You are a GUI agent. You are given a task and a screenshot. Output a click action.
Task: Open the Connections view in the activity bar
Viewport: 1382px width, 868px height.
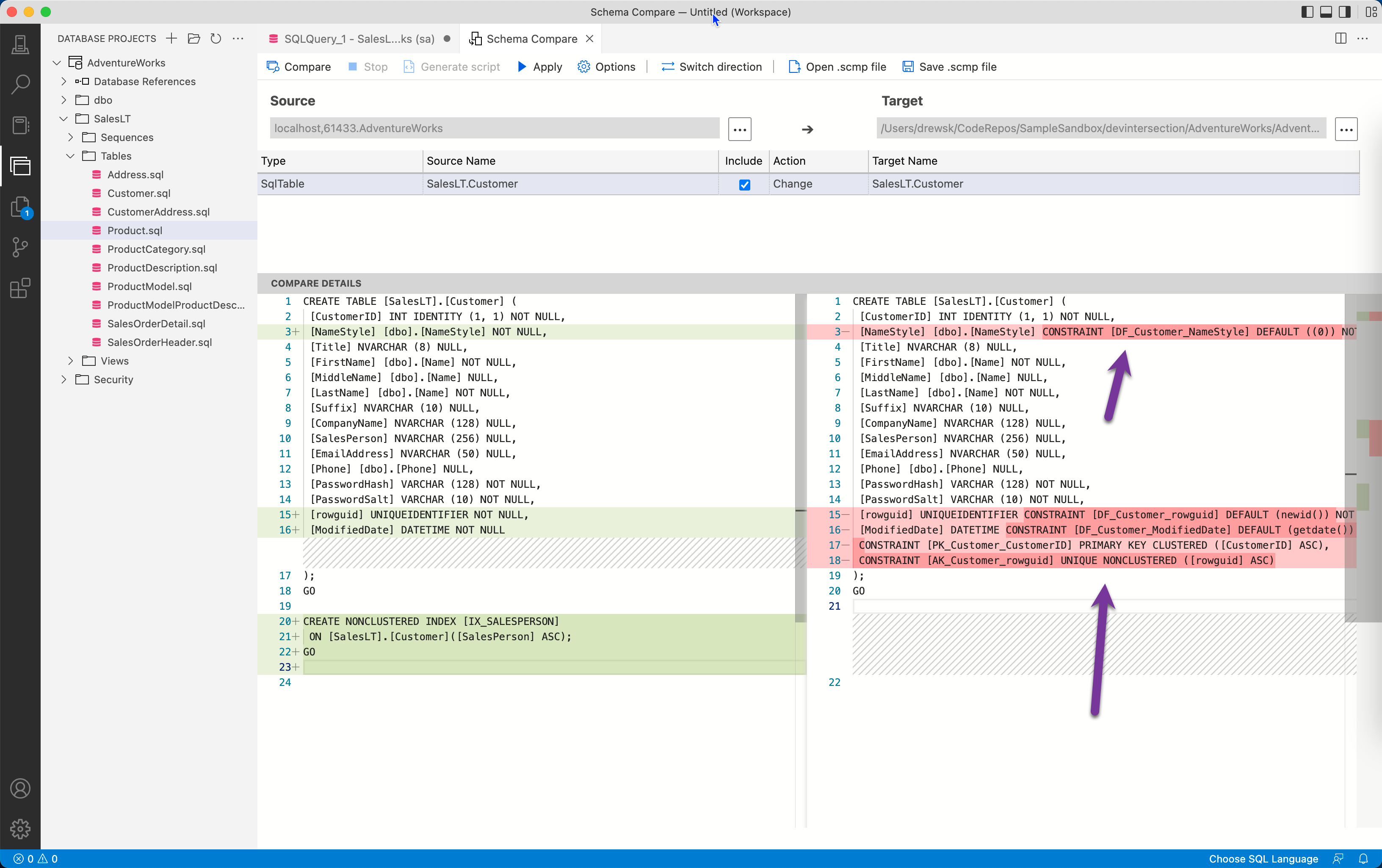click(x=21, y=44)
